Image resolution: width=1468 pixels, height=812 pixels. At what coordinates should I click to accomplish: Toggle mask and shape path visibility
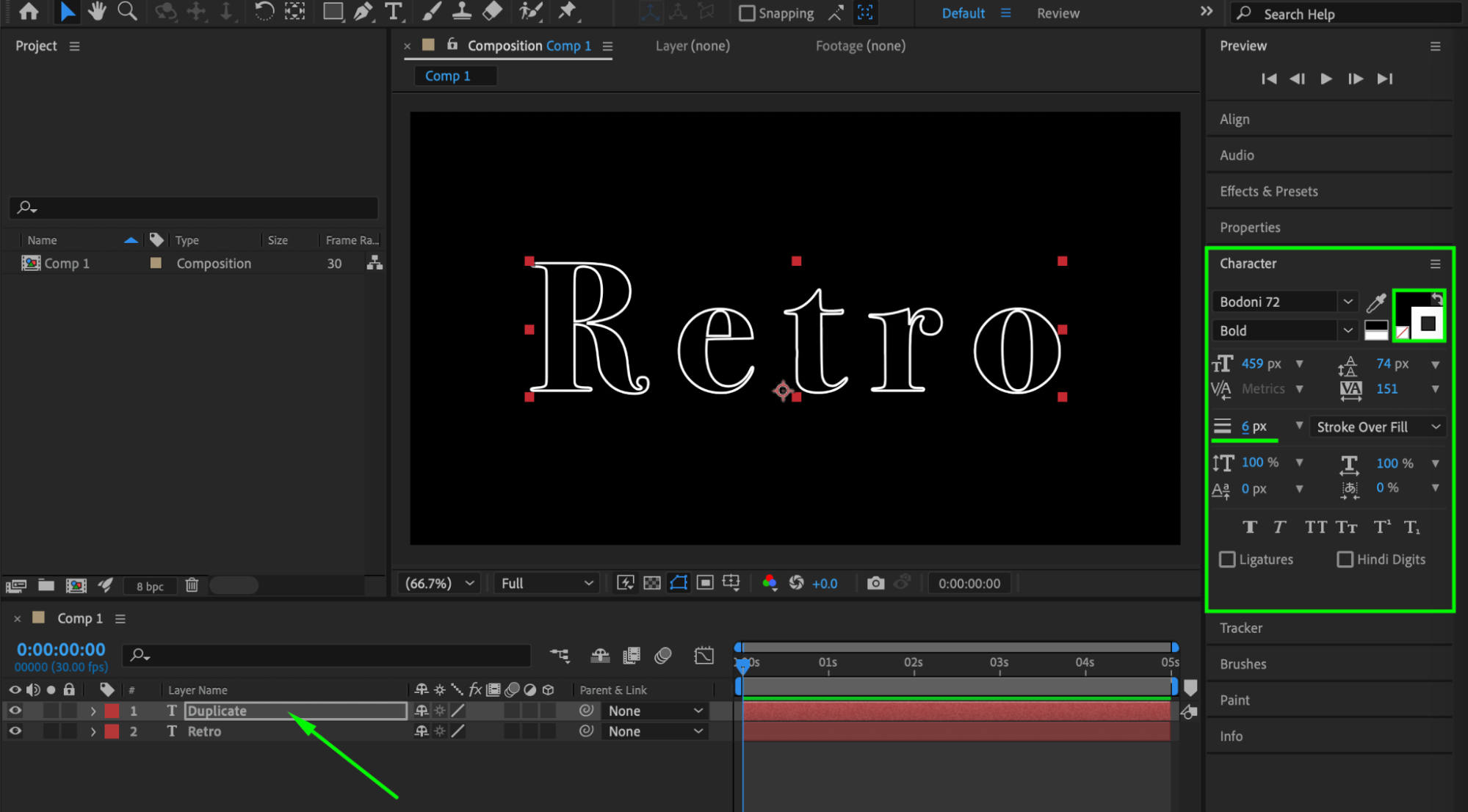click(x=679, y=583)
